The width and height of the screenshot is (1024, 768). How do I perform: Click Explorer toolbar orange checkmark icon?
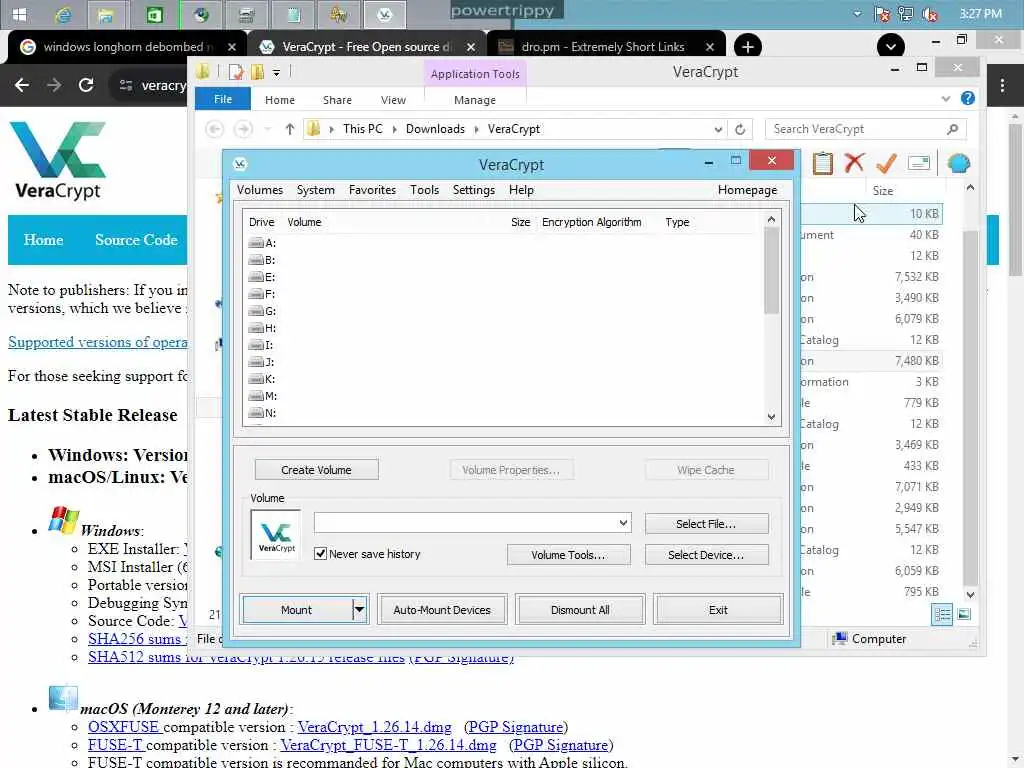(x=886, y=163)
